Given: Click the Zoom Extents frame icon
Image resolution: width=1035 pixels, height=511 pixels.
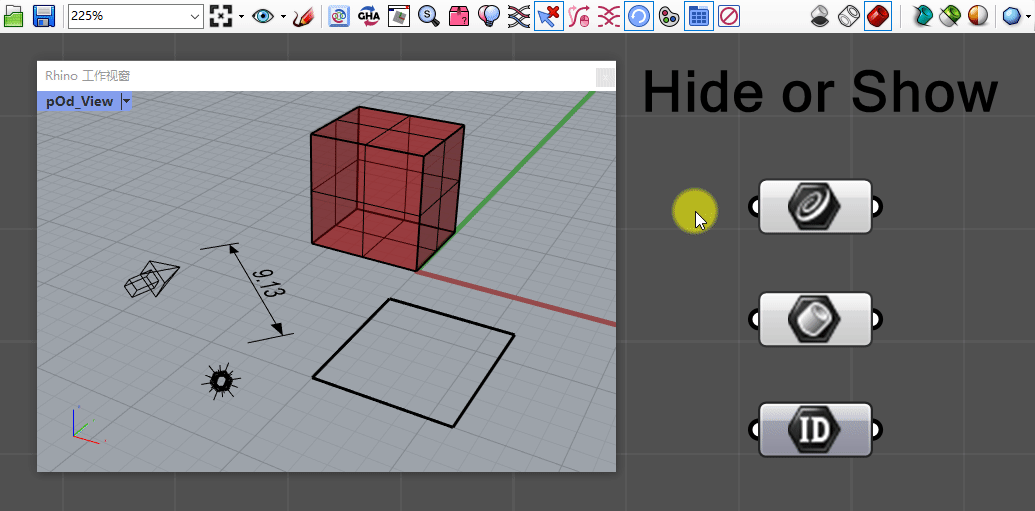Looking at the screenshot, I should (x=222, y=16).
